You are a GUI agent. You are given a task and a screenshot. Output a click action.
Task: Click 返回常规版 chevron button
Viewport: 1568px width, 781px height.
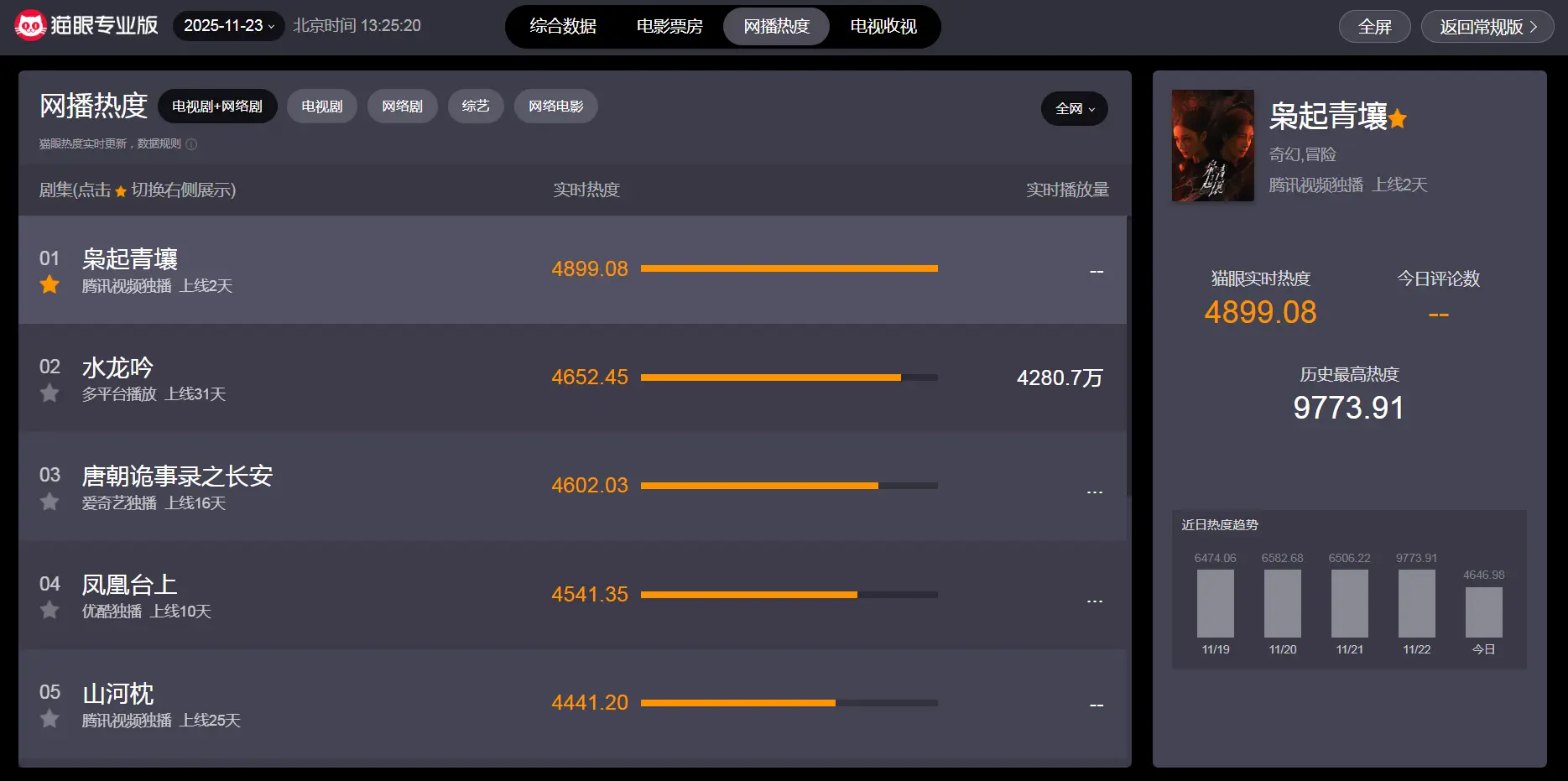tap(1487, 27)
